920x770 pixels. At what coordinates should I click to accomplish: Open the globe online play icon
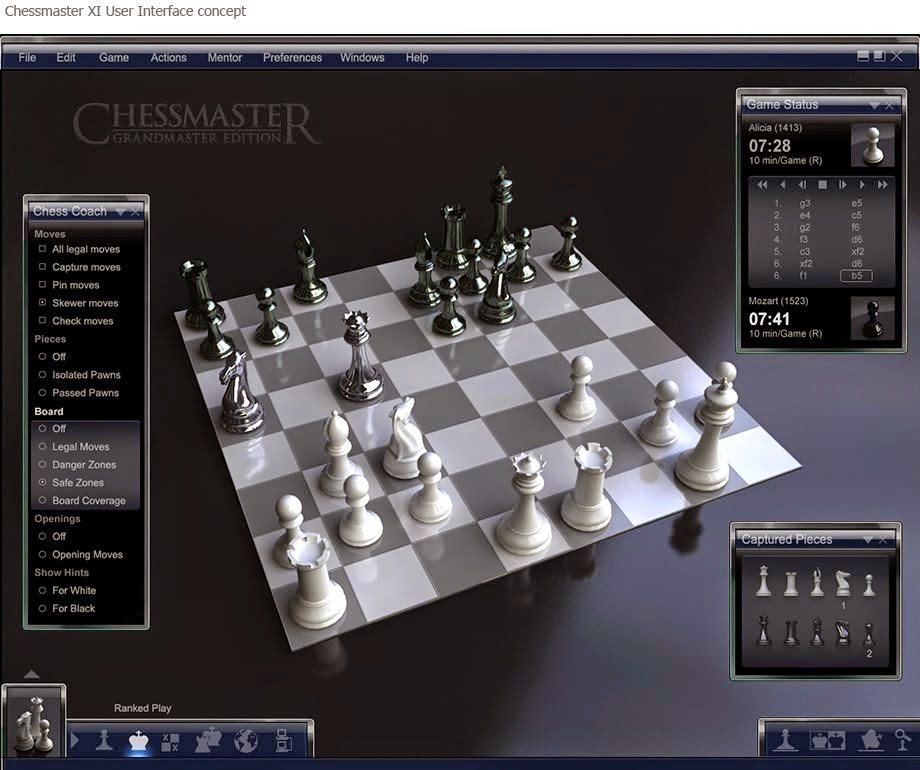[x=245, y=741]
